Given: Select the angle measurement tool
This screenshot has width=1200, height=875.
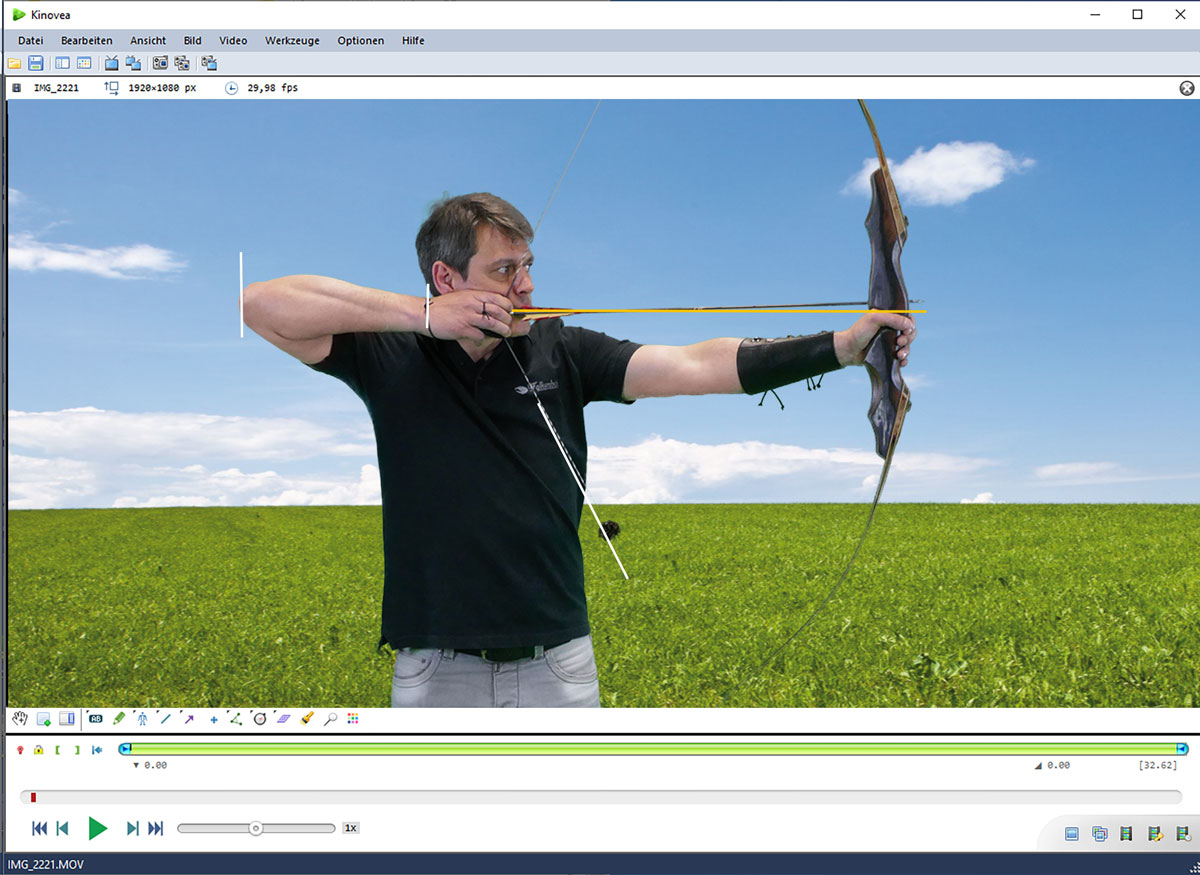Looking at the screenshot, I should click(236, 718).
